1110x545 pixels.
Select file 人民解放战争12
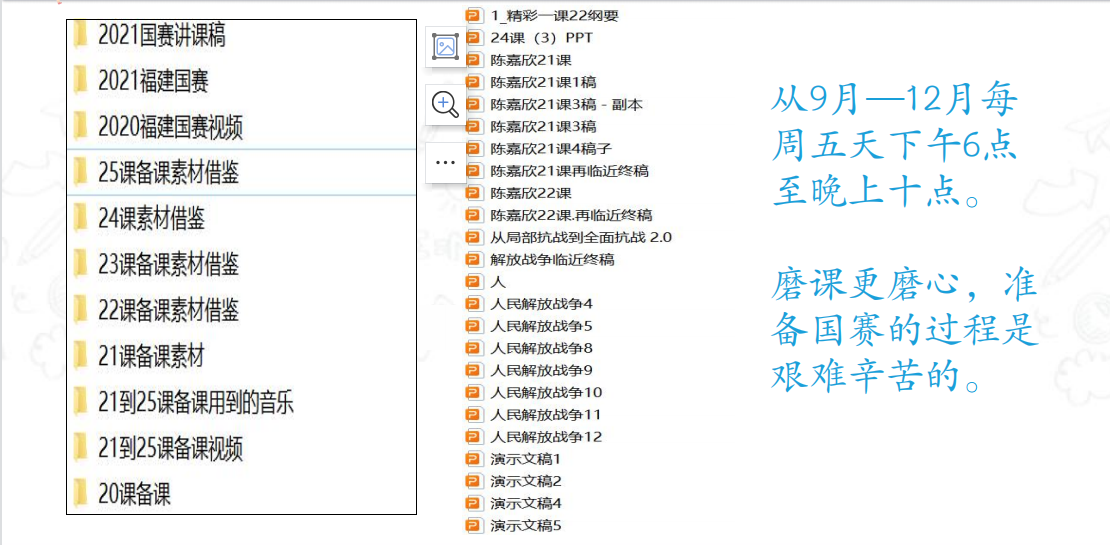tap(545, 437)
